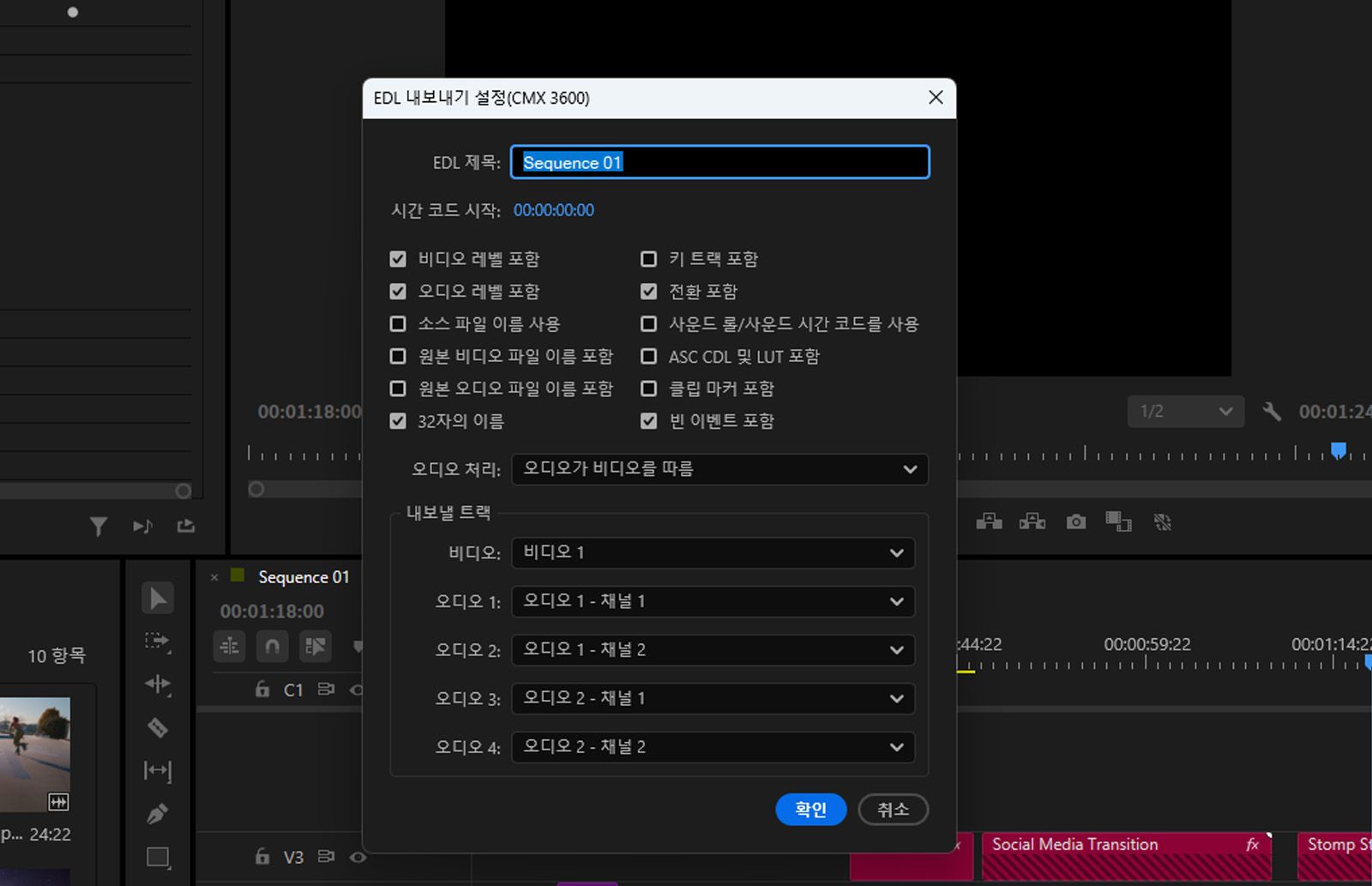Click the 확인 button to confirm EDL export
This screenshot has height=886, width=1372.
click(810, 809)
